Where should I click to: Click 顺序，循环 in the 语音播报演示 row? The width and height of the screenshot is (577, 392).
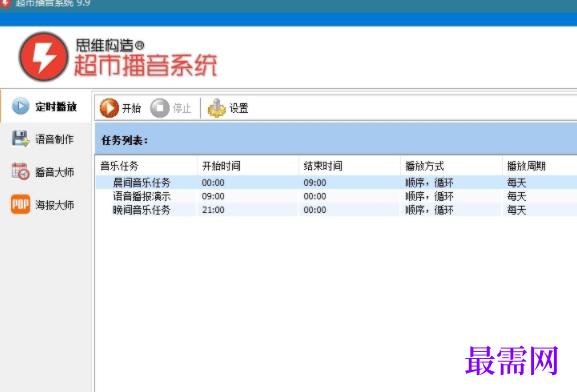(429, 196)
